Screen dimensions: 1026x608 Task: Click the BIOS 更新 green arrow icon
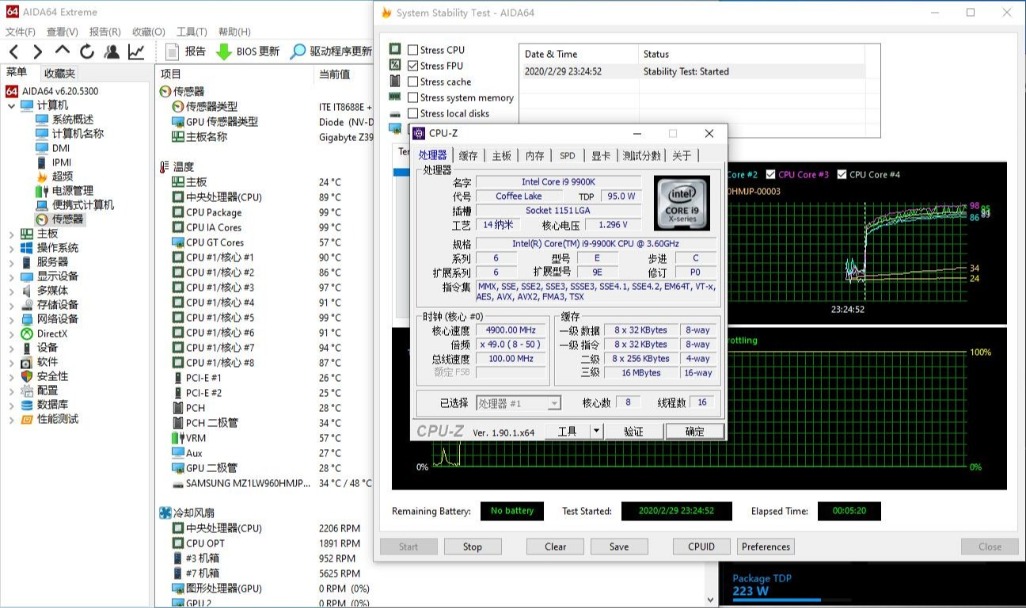pos(223,52)
